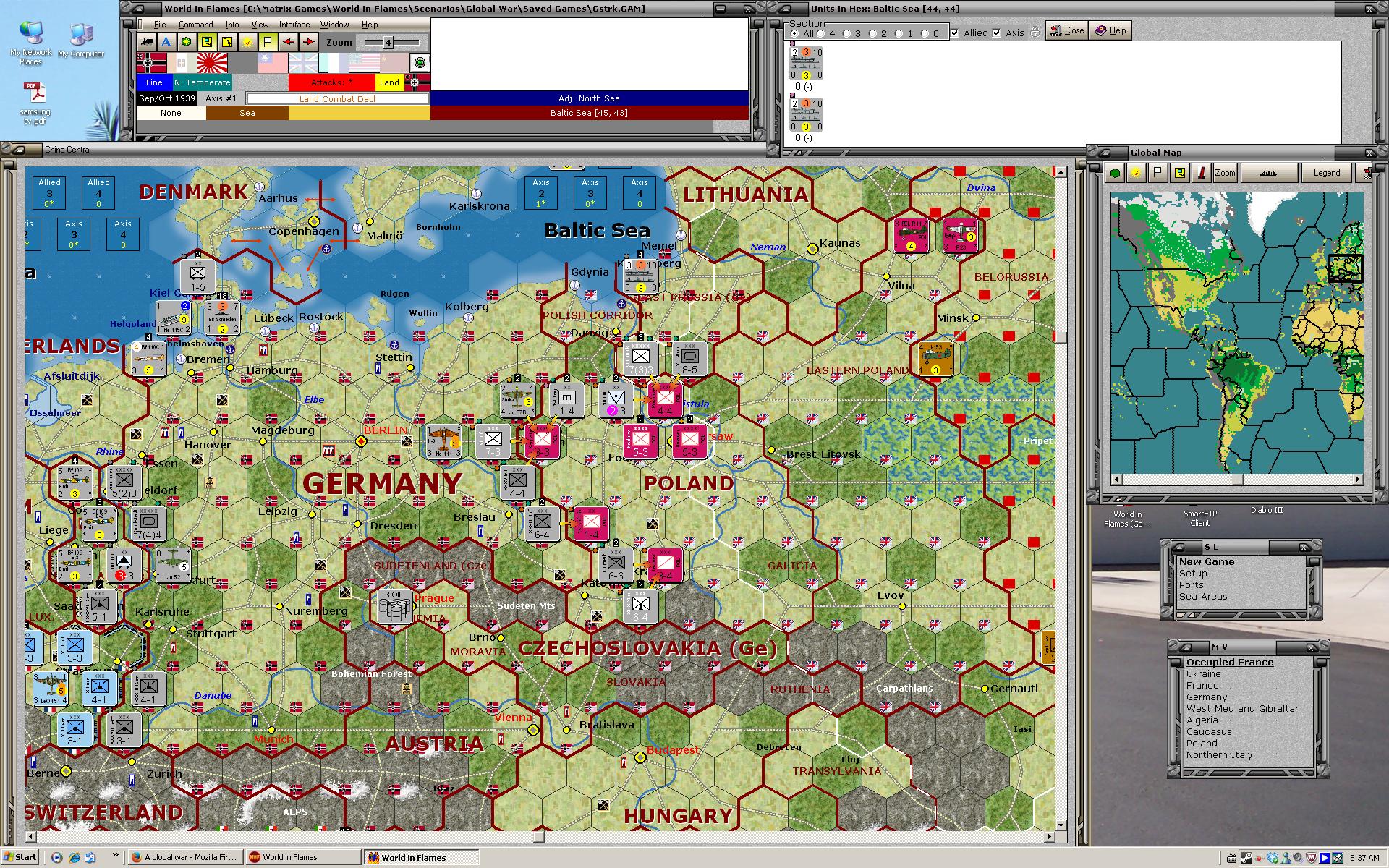
Task: Click map scroll up arrow at top right
Action: [1061, 172]
